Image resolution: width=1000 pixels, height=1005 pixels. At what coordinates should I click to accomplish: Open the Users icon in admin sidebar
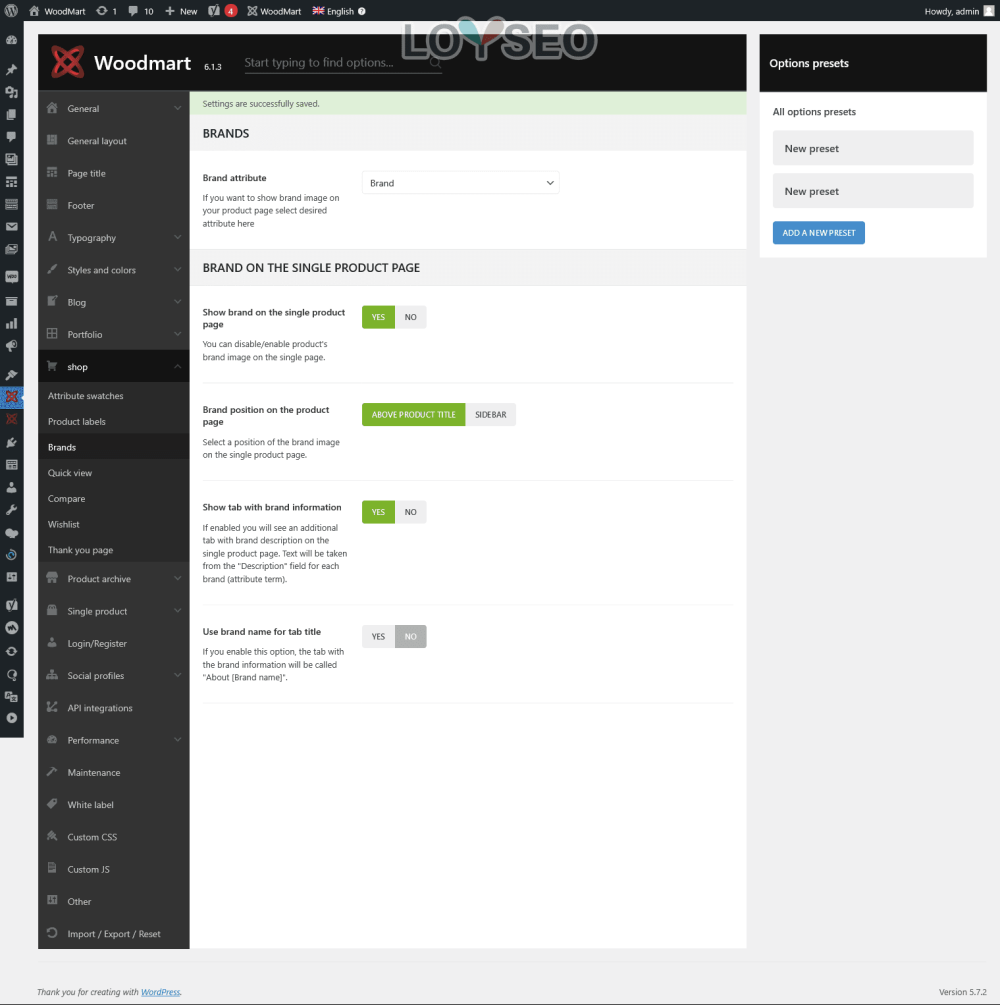(x=12, y=487)
